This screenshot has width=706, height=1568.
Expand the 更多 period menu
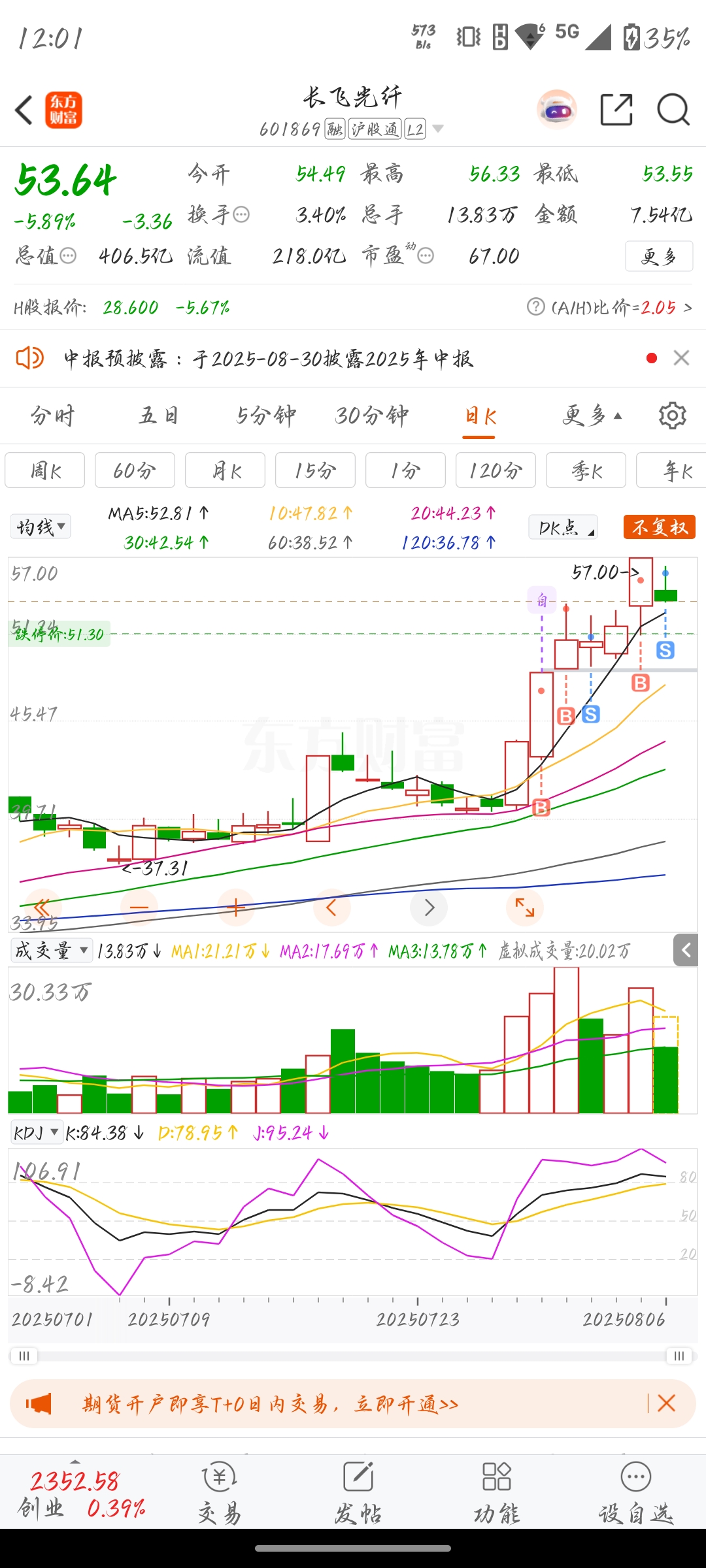point(592,416)
